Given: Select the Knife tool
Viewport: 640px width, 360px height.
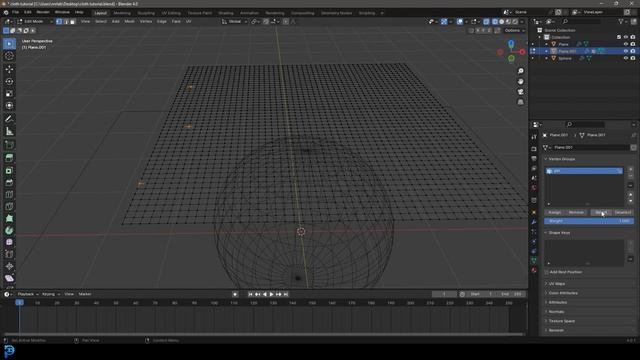Looking at the screenshot, I should coord(9,206).
